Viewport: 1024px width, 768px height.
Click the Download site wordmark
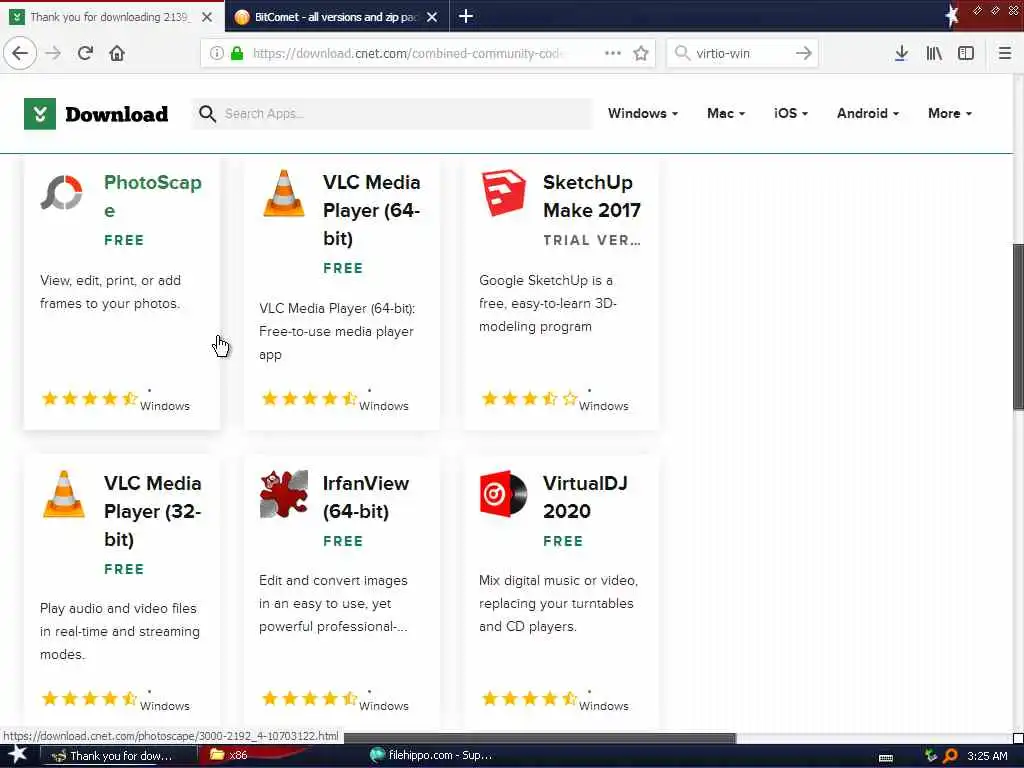pos(117,114)
